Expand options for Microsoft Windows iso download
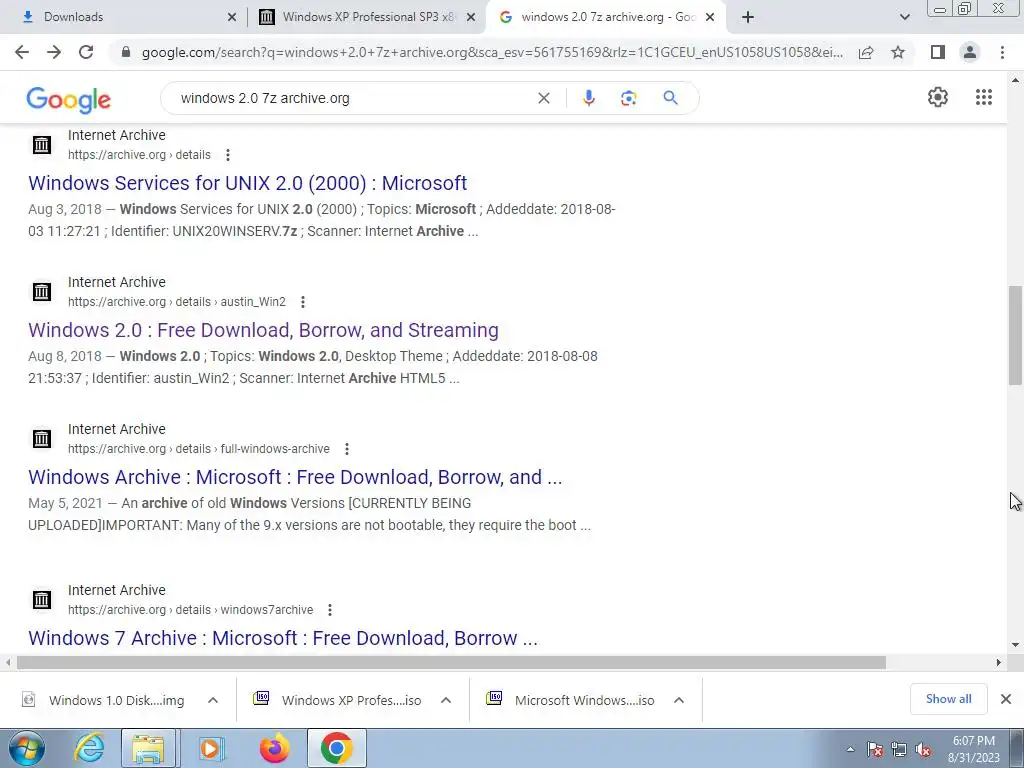The width and height of the screenshot is (1024, 768). [679, 700]
